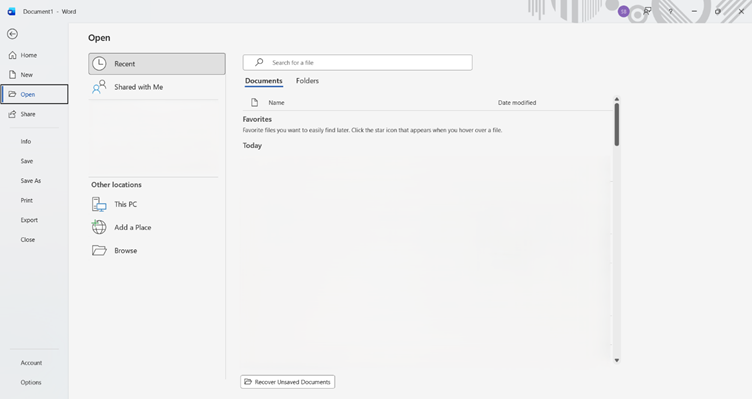Viewport: 752px width, 399px height.
Task: Click the back arrow to return to document
Action: click(x=12, y=34)
